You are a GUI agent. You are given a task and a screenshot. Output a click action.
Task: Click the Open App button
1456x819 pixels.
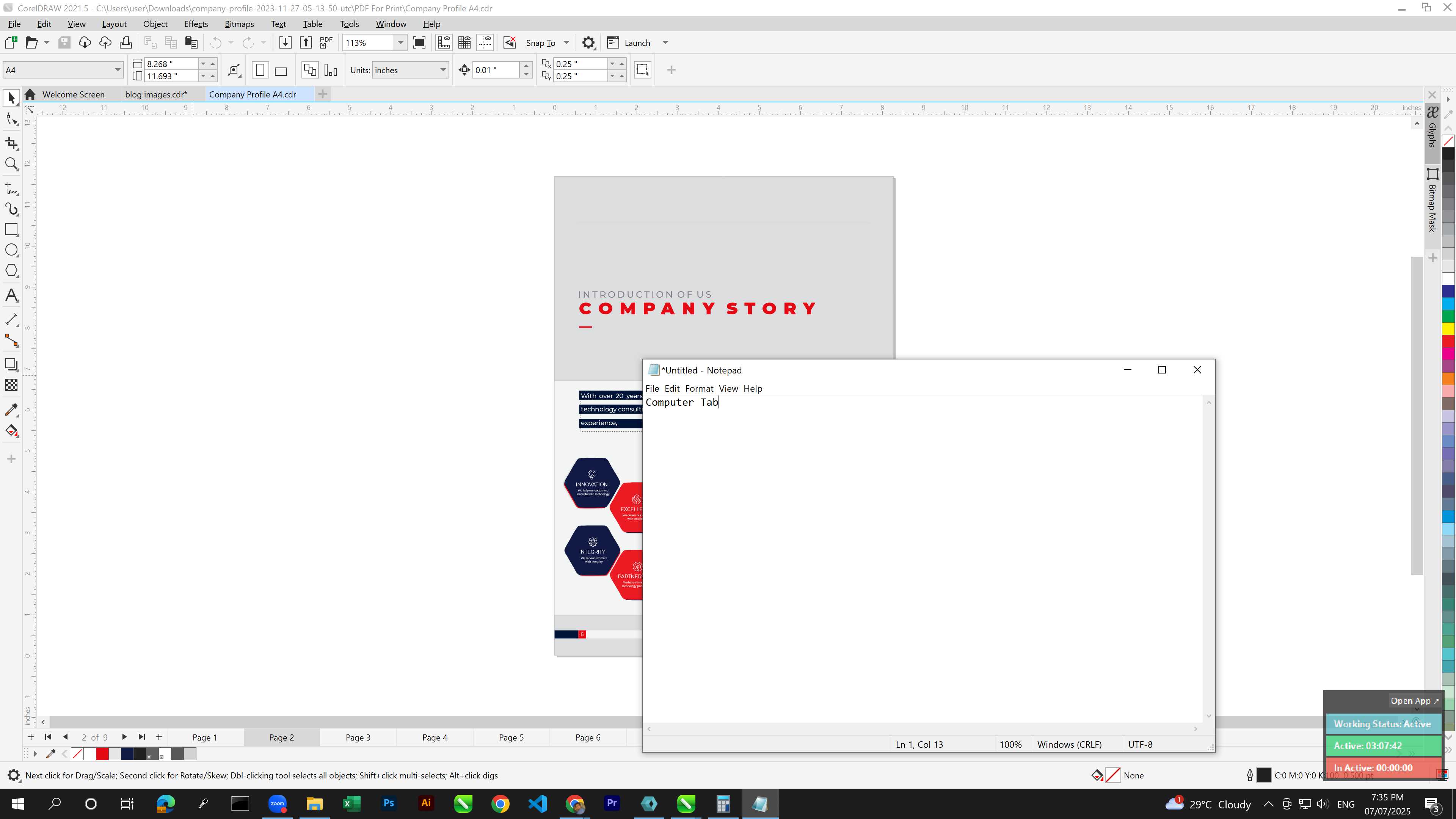point(1415,701)
